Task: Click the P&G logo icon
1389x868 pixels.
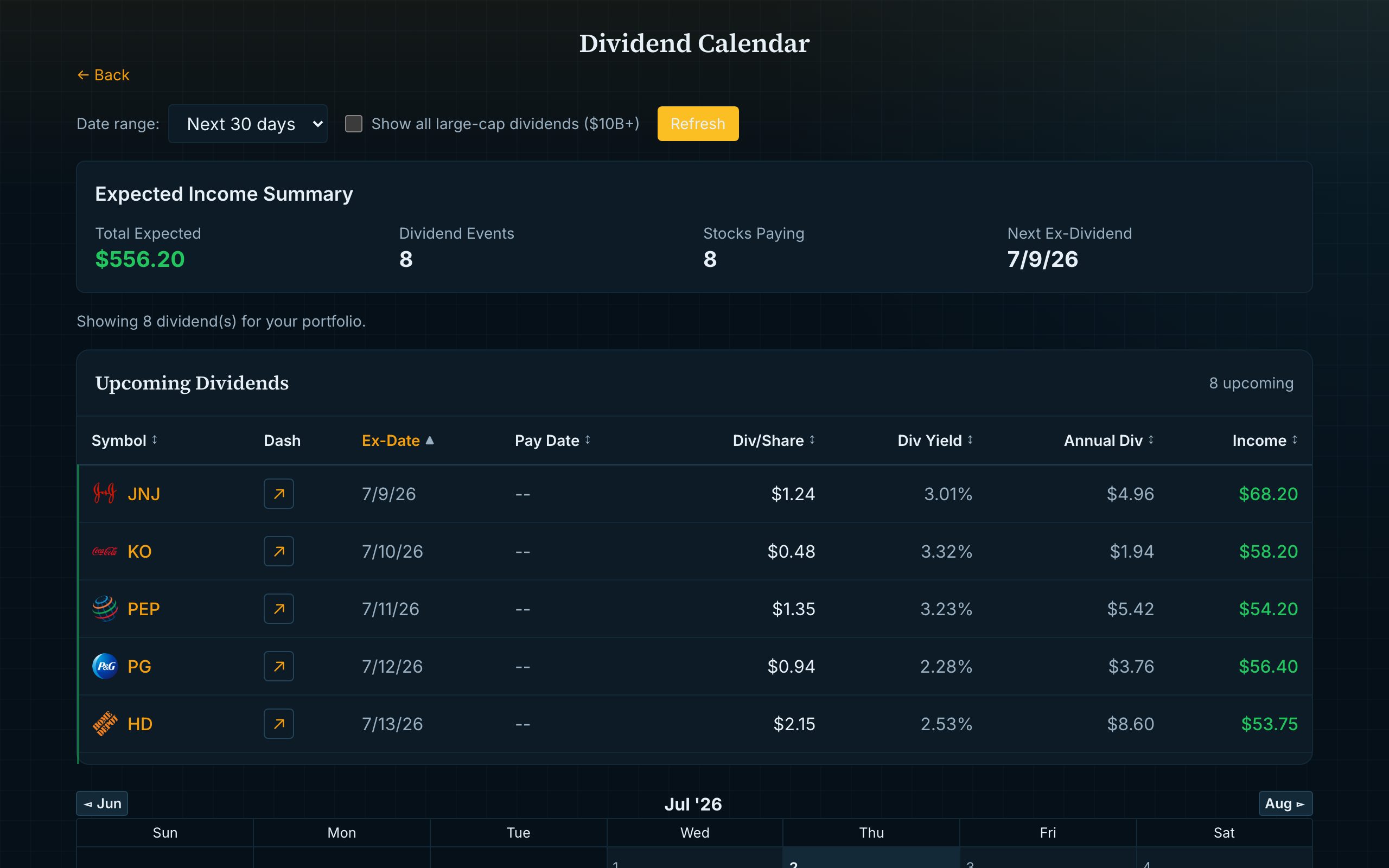Action: tap(105, 666)
